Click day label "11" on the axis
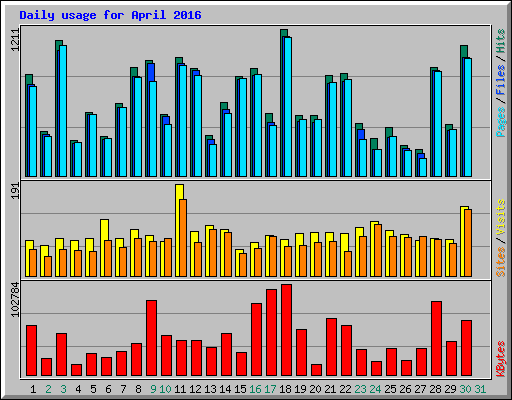Image resolution: width=512 pixels, height=400 pixels. 180,389
